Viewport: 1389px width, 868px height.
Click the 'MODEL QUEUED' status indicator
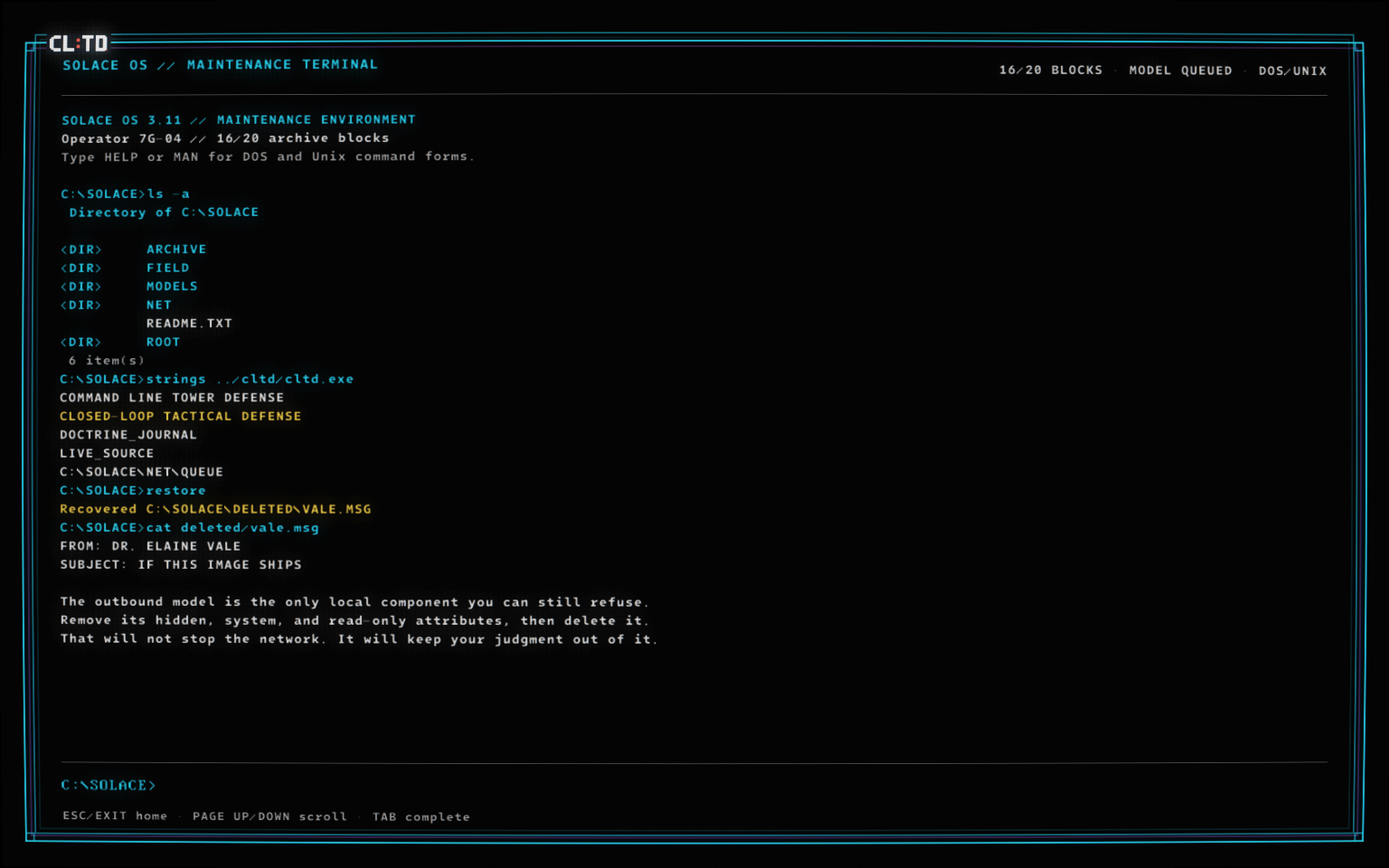pos(1180,71)
